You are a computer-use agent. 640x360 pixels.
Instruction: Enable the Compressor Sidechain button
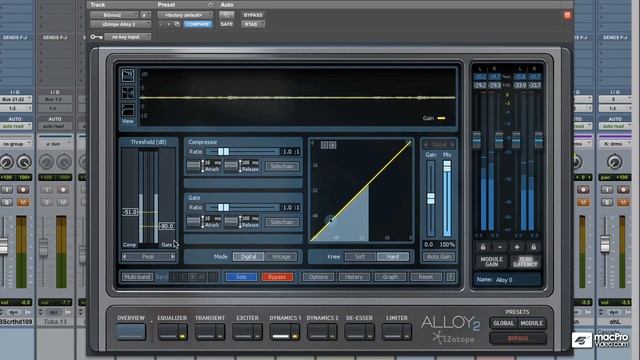pos(282,166)
